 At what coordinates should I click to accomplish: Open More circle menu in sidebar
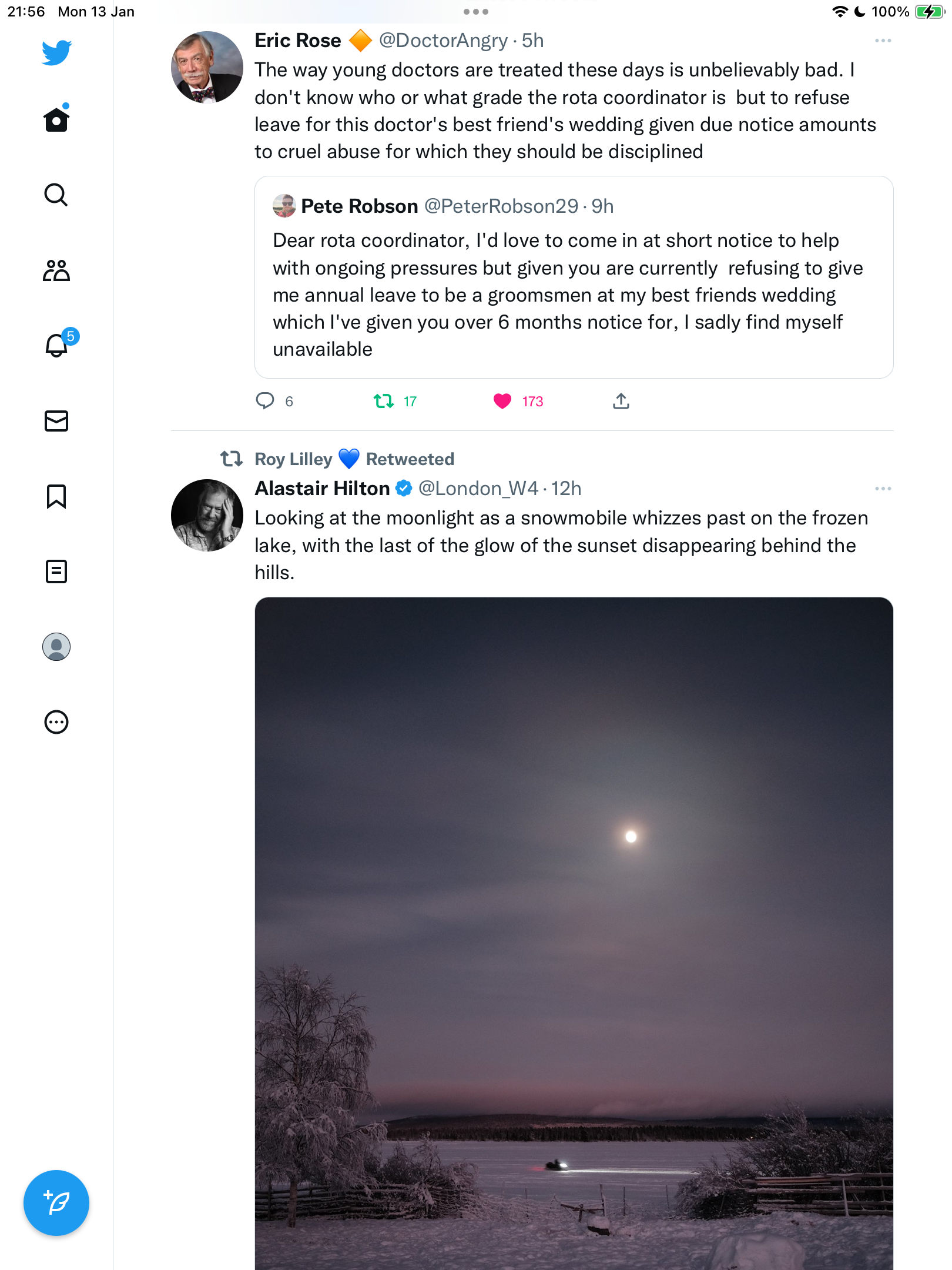[x=56, y=722]
